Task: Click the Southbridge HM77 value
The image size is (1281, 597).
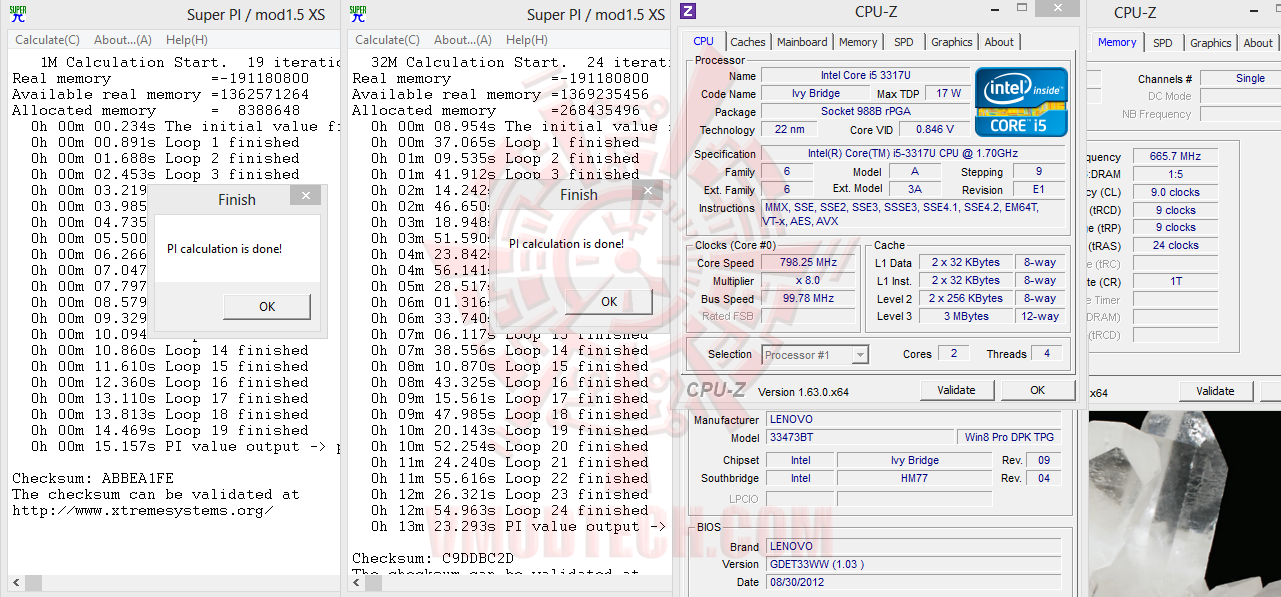Action: tap(914, 478)
